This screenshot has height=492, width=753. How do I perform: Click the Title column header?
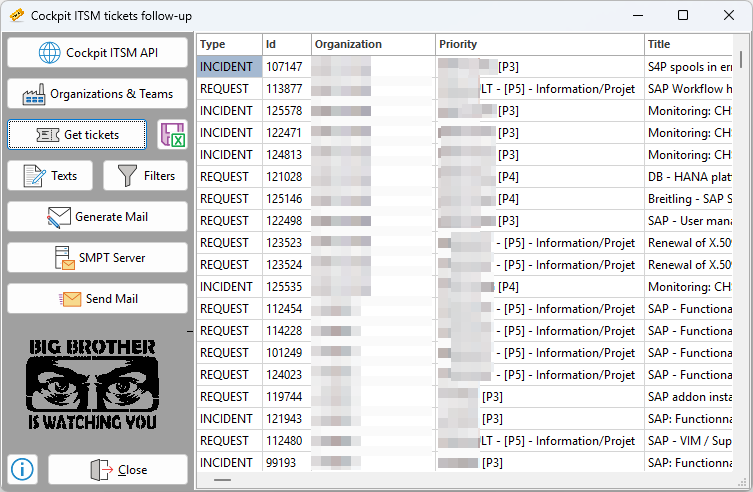[690, 44]
